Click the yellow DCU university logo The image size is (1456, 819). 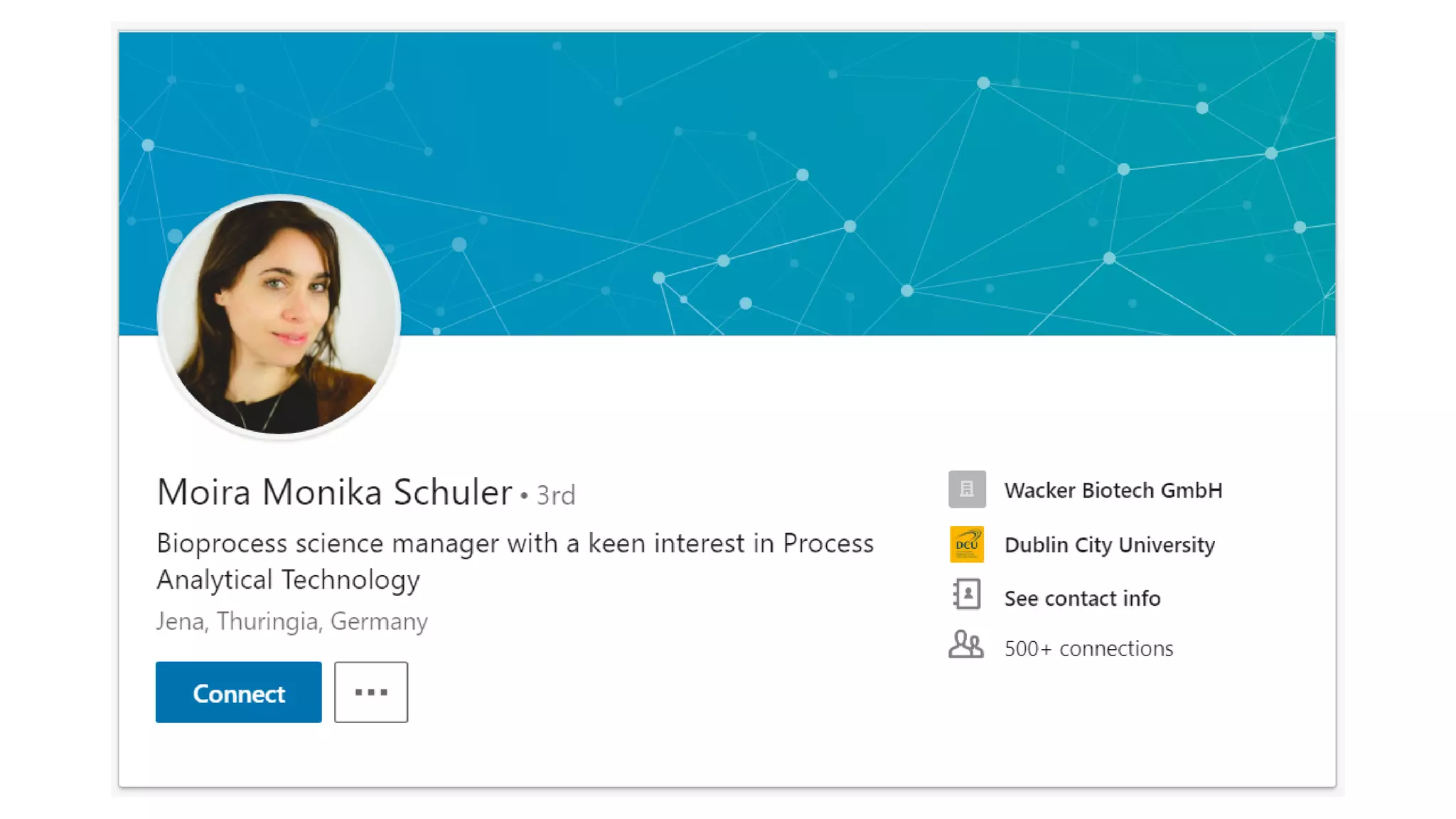point(967,545)
